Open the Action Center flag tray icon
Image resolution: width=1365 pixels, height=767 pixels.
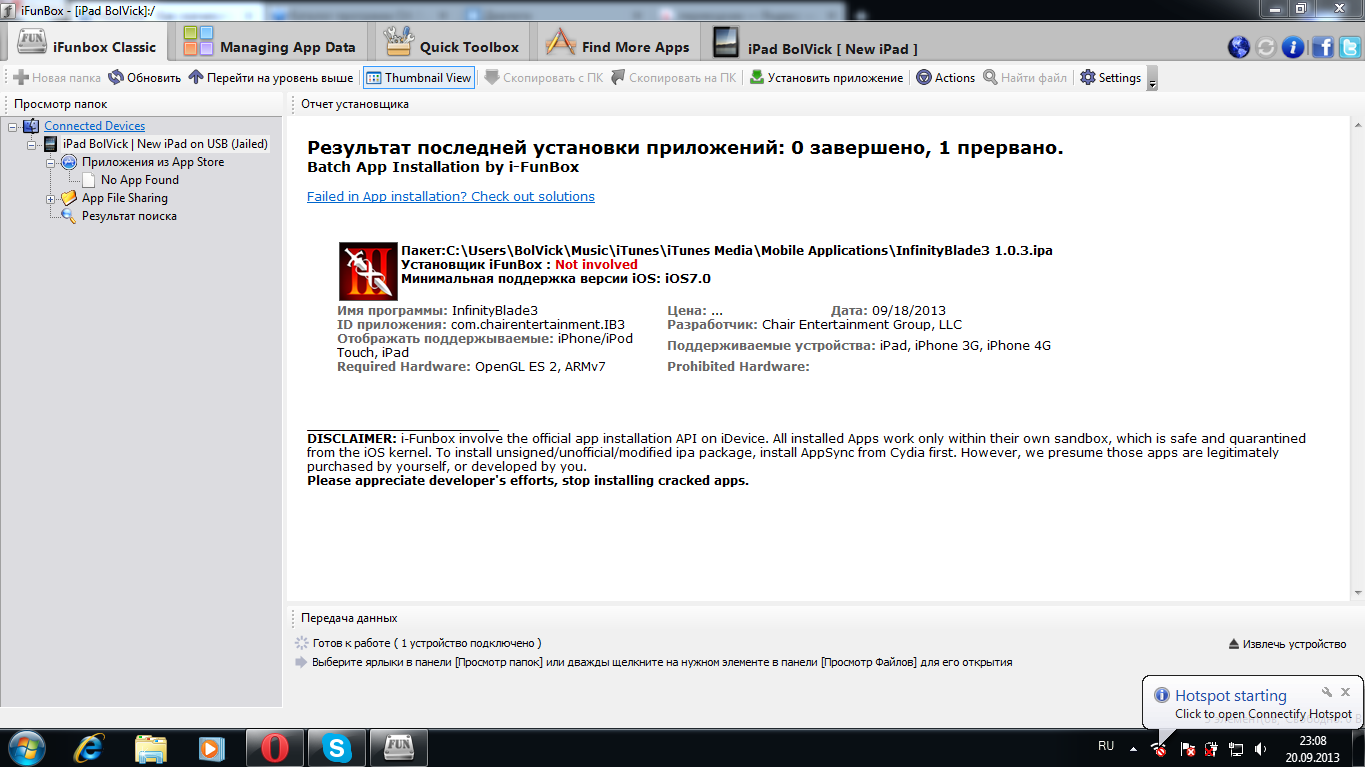1187,748
